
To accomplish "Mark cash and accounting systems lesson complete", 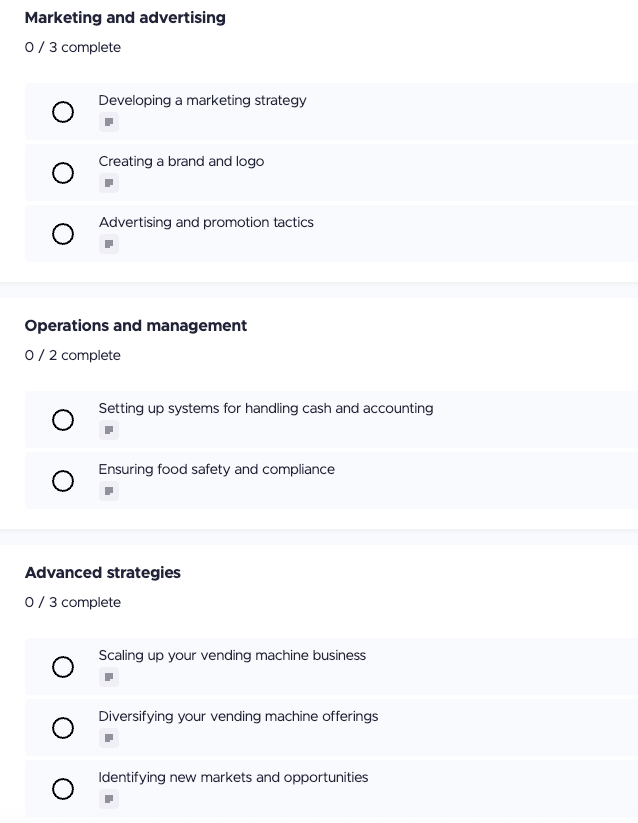I will pyautogui.click(x=63, y=420).
